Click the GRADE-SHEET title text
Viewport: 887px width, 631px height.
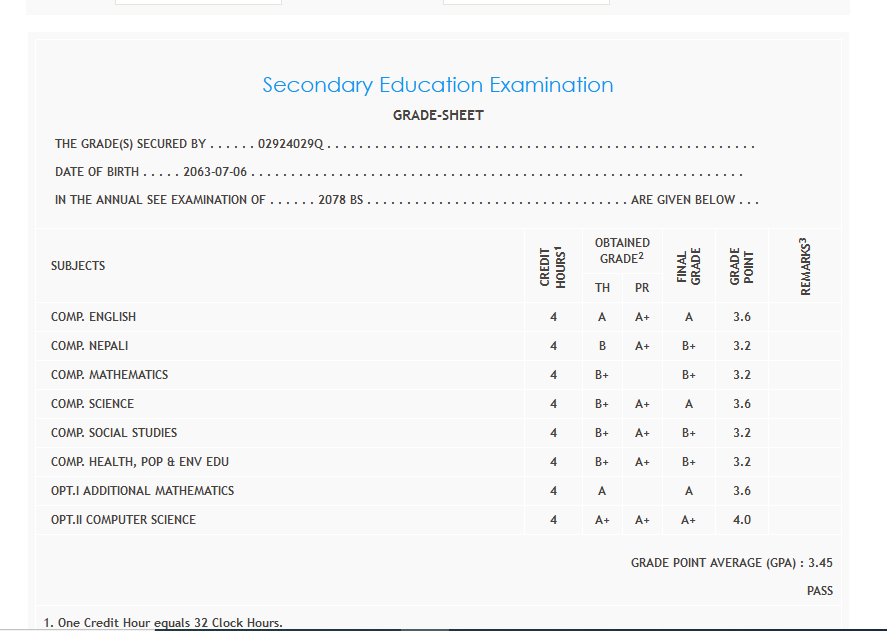pyautogui.click(x=438, y=115)
